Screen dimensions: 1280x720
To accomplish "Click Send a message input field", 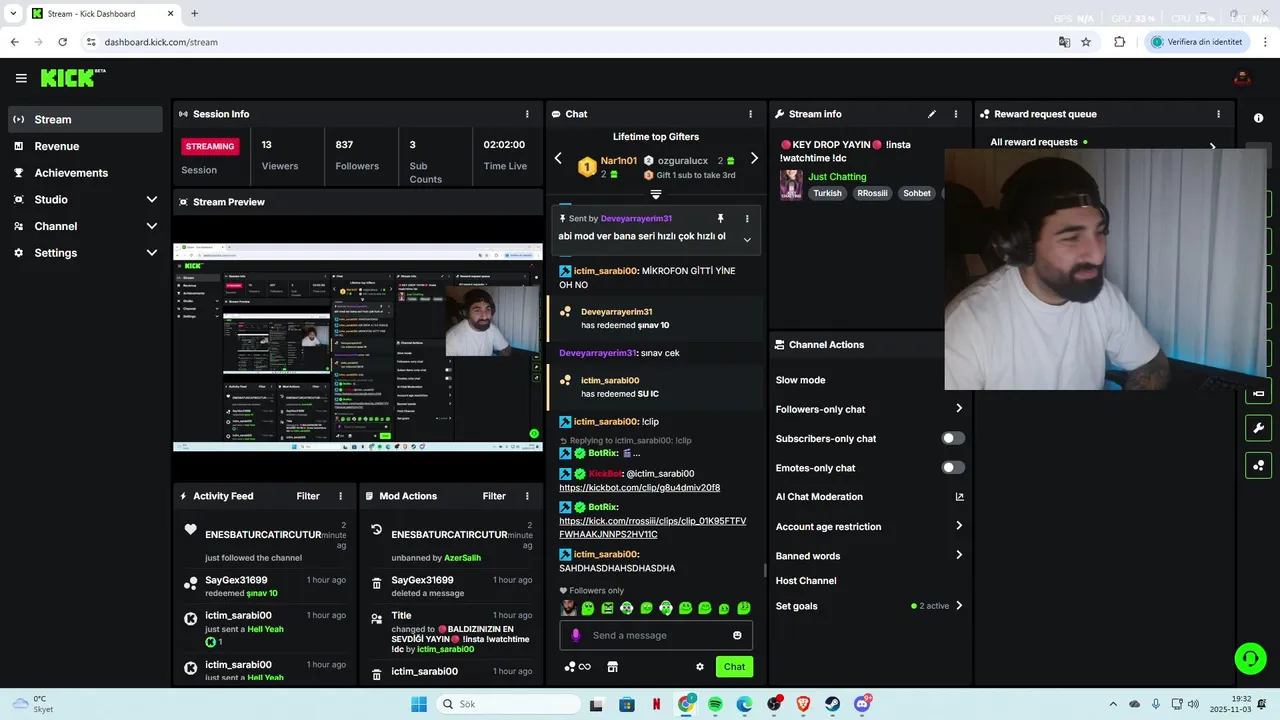I will (x=656, y=635).
